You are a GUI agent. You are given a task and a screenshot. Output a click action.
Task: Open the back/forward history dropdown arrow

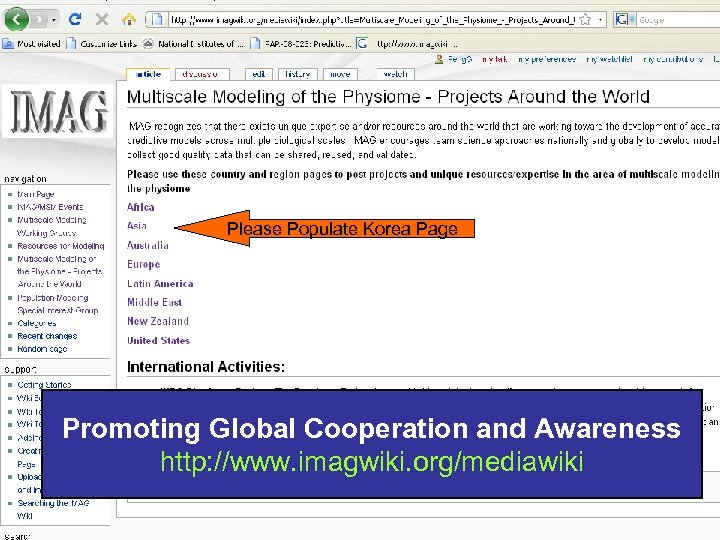coord(54,20)
